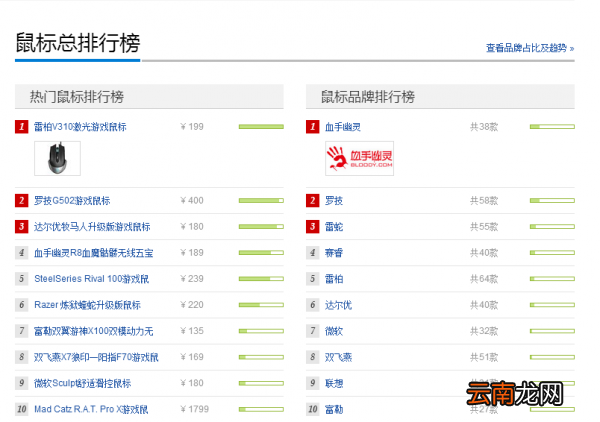The image size is (600, 422).
Task: Open the 雷蛇 brand link
Action: (334, 226)
